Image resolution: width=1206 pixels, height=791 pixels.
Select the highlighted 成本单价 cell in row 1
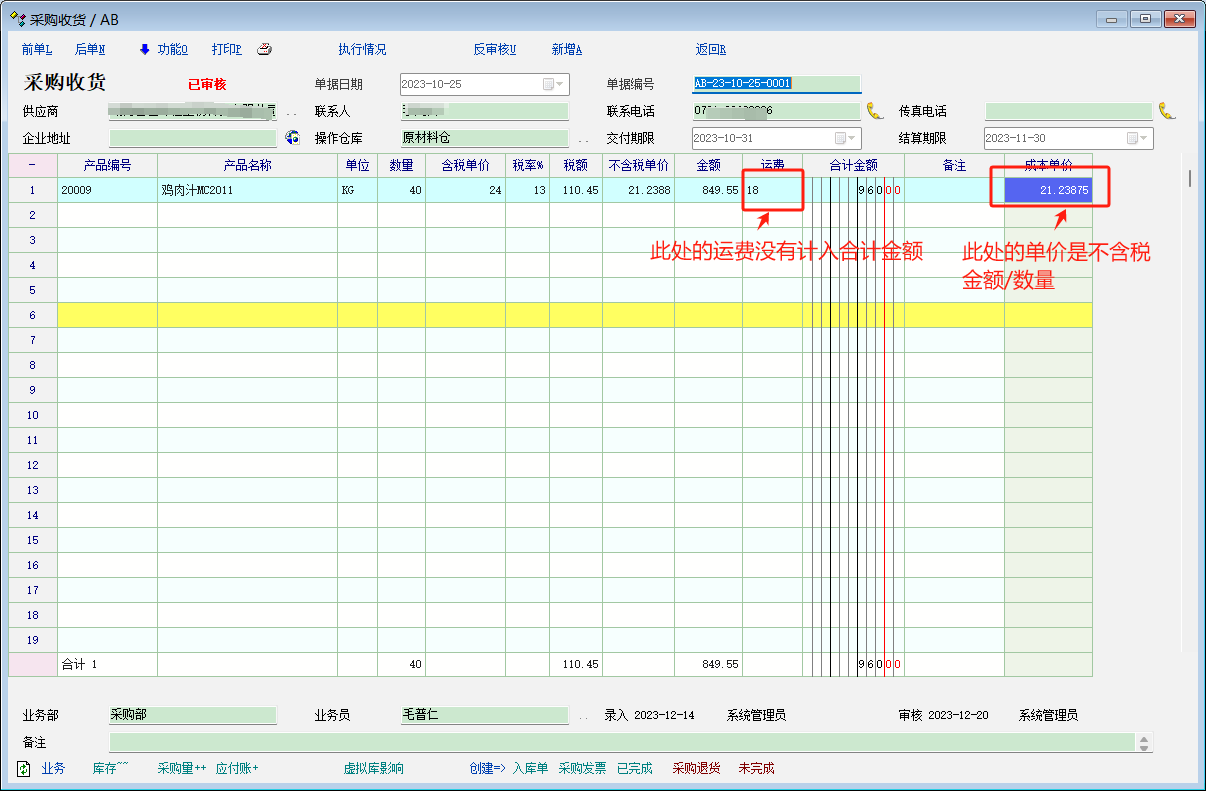[x=1048, y=190]
